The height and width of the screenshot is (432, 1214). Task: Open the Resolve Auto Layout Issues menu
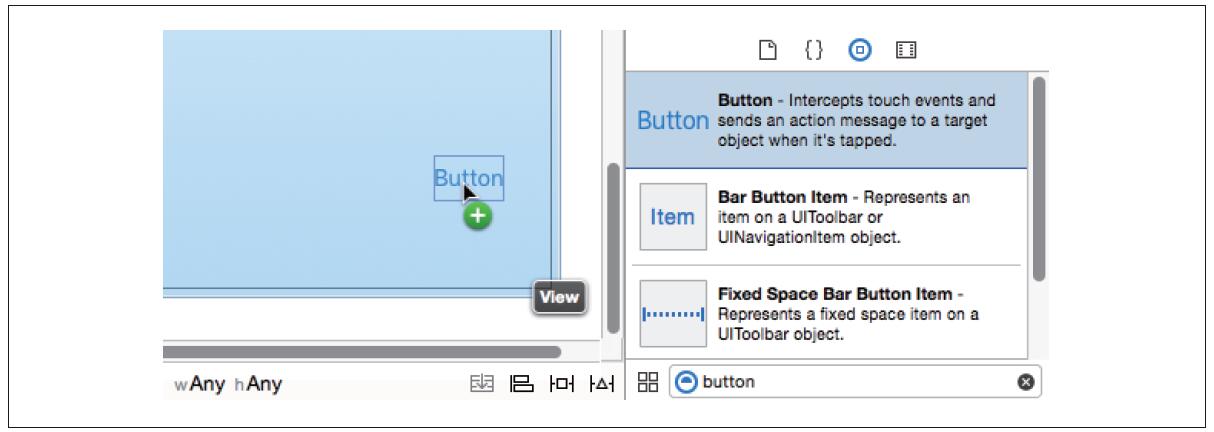click(601, 382)
